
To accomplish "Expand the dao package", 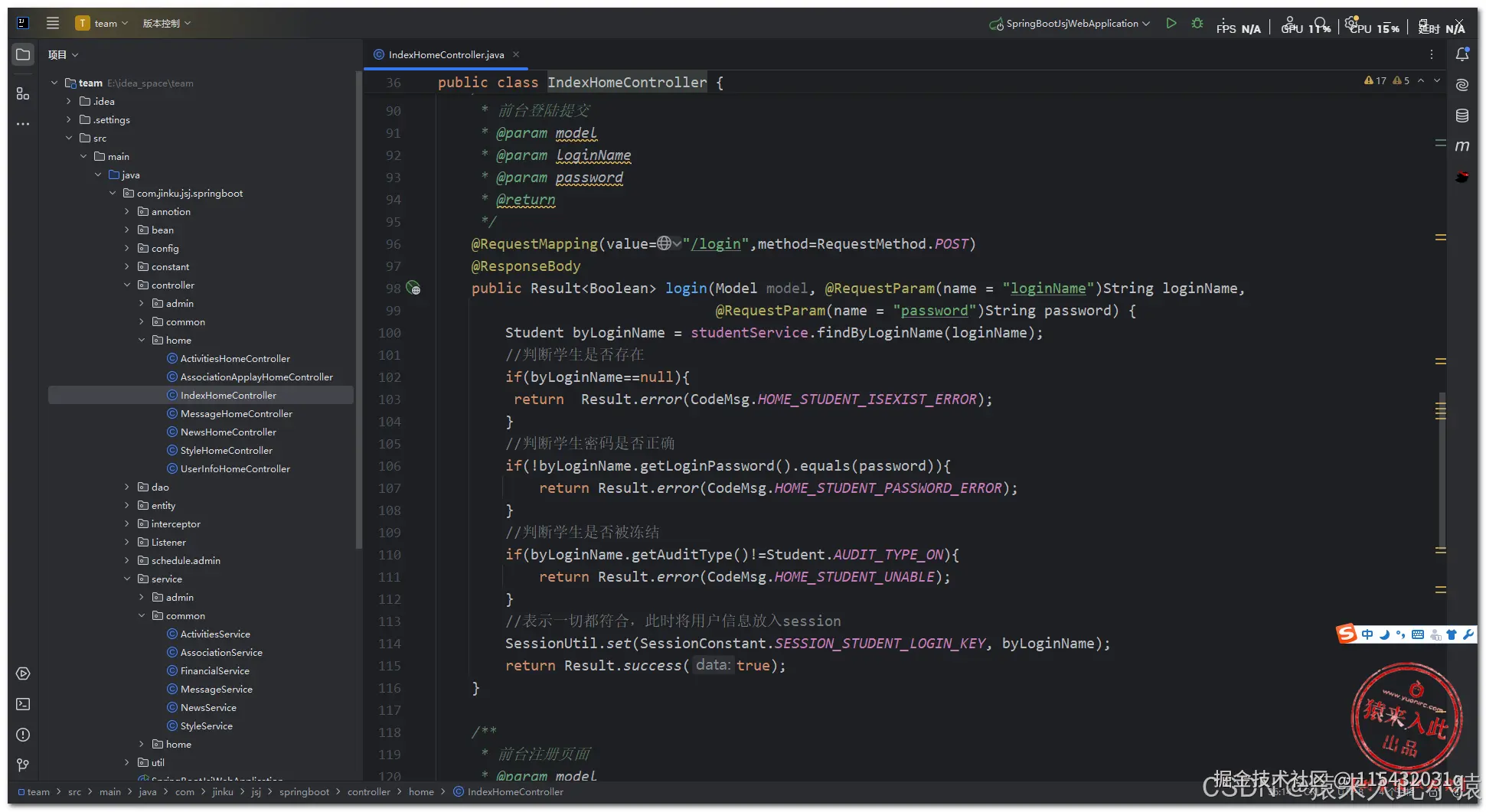I will pos(127,487).
